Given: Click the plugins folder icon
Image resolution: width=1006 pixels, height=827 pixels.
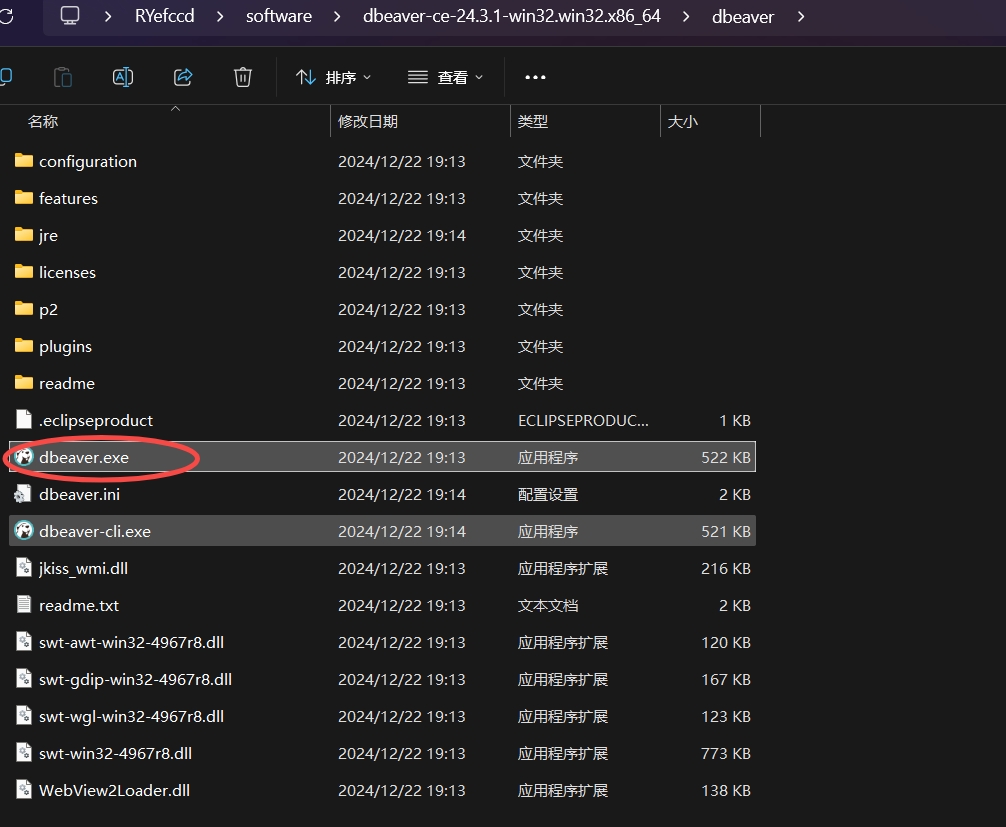Looking at the screenshot, I should pos(24,346).
